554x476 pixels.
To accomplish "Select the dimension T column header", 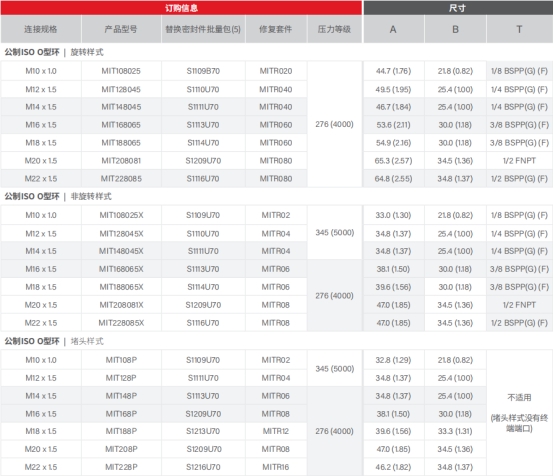I will 519,29.
